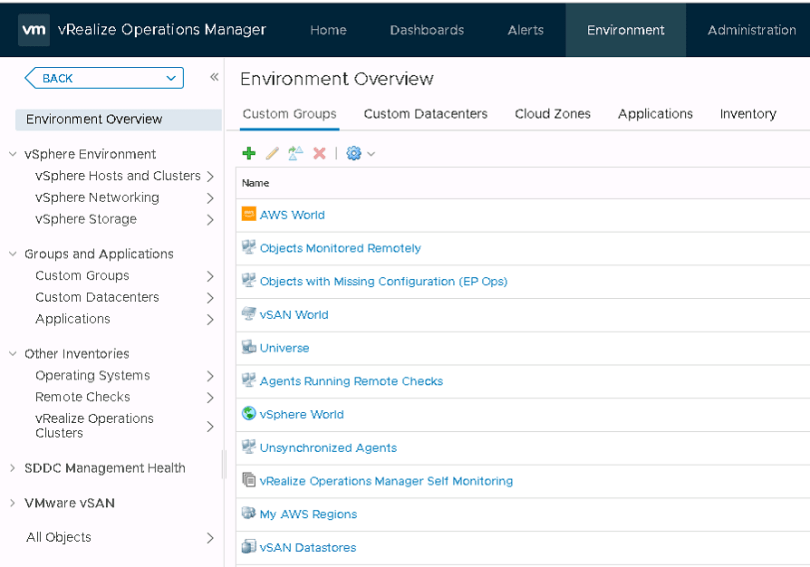This screenshot has width=810, height=567.
Task: Open dropdown arrow next to gear icon
Action: point(371,154)
